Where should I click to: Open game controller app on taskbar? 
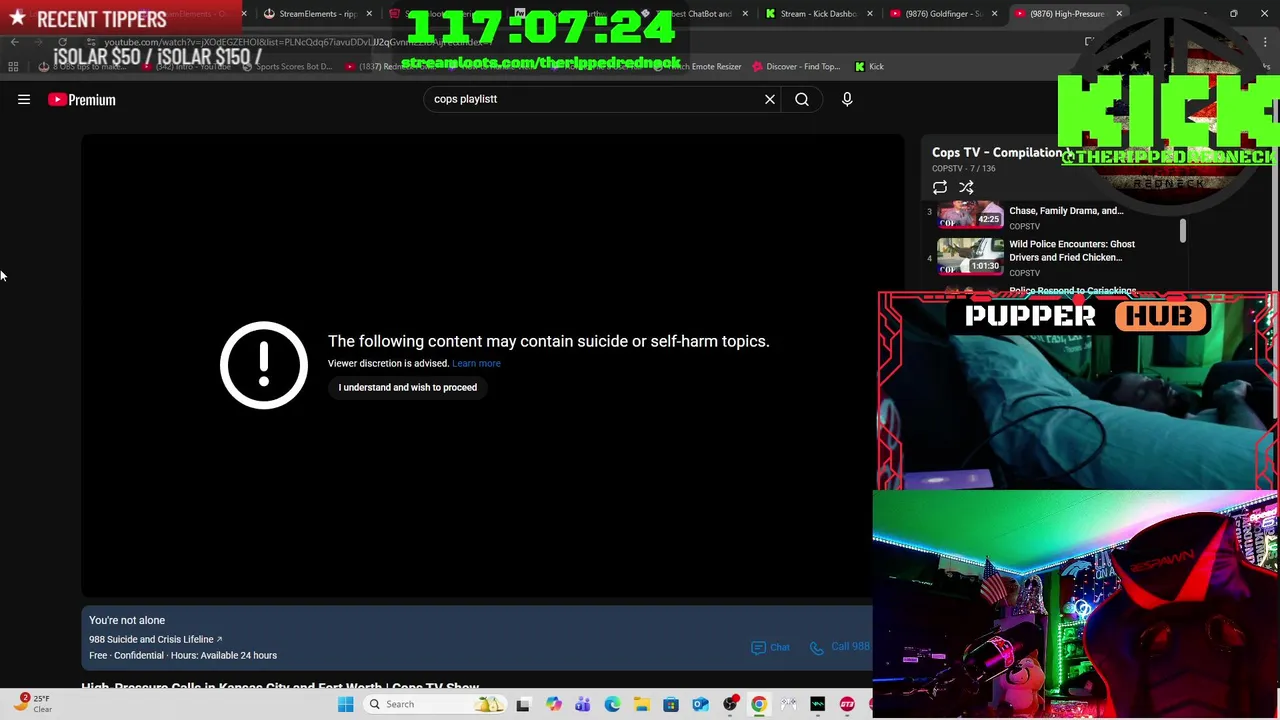(x=788, y=704)
